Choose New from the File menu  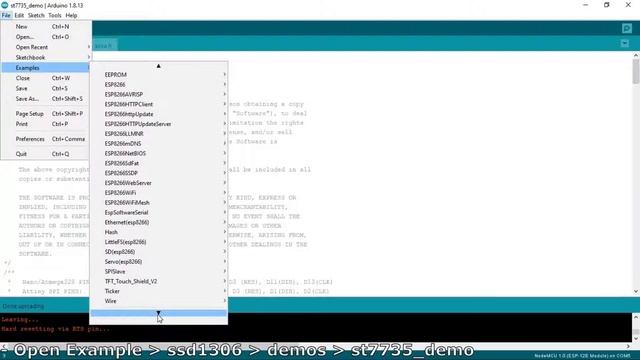46,27
